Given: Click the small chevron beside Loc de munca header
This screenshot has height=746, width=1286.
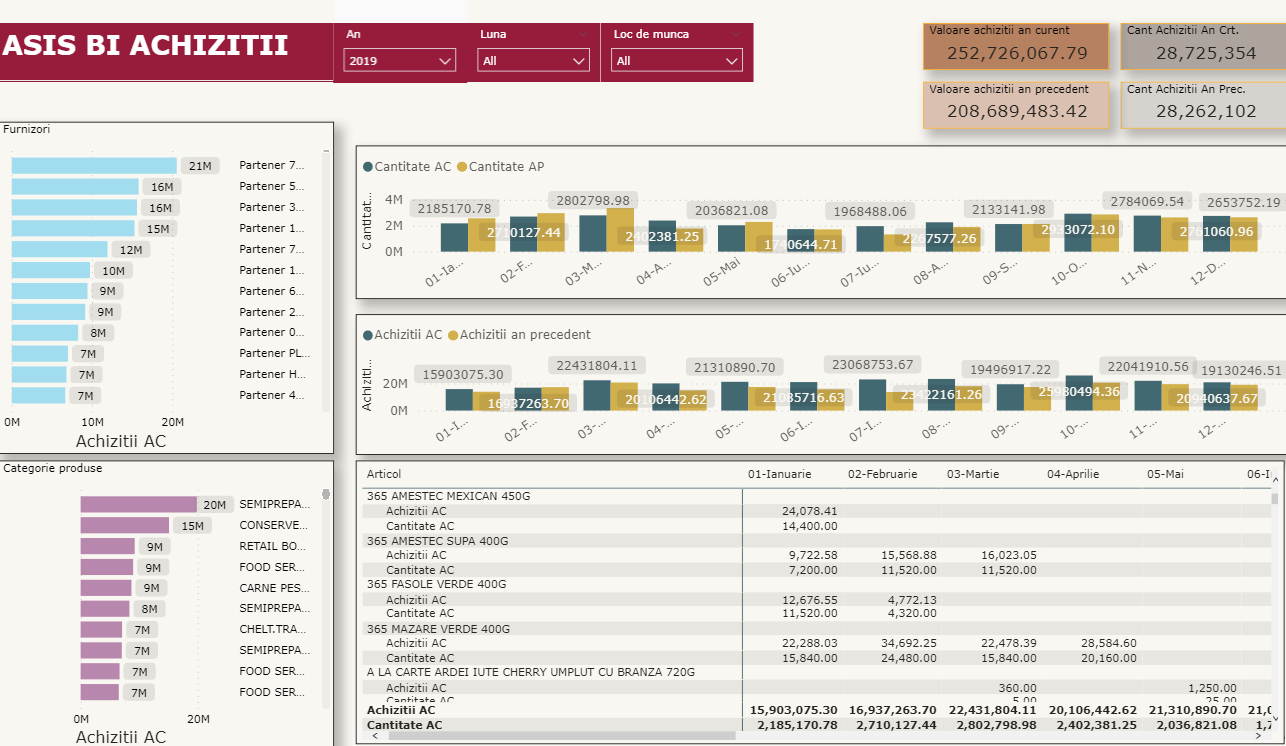Looking at the screenshot, I should (736, 35).
